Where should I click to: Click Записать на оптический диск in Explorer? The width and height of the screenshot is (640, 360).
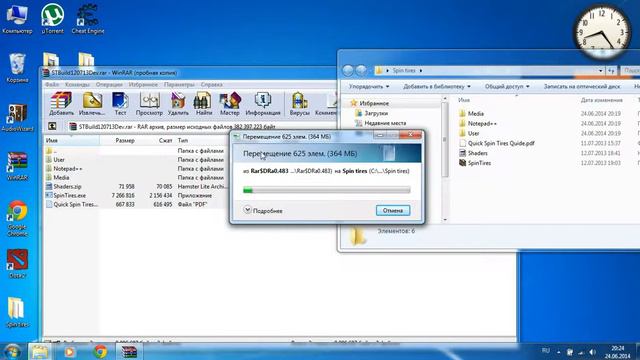point(582,87)
